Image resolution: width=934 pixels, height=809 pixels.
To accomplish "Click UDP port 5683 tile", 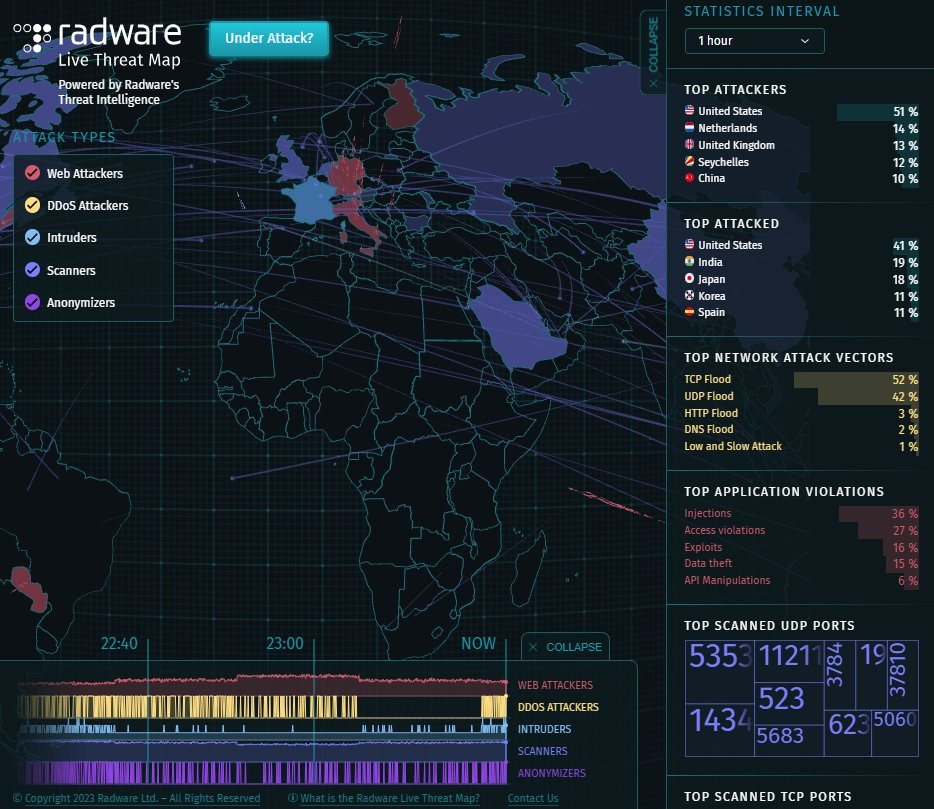I will pyautogui.click(x=789, y=740).
